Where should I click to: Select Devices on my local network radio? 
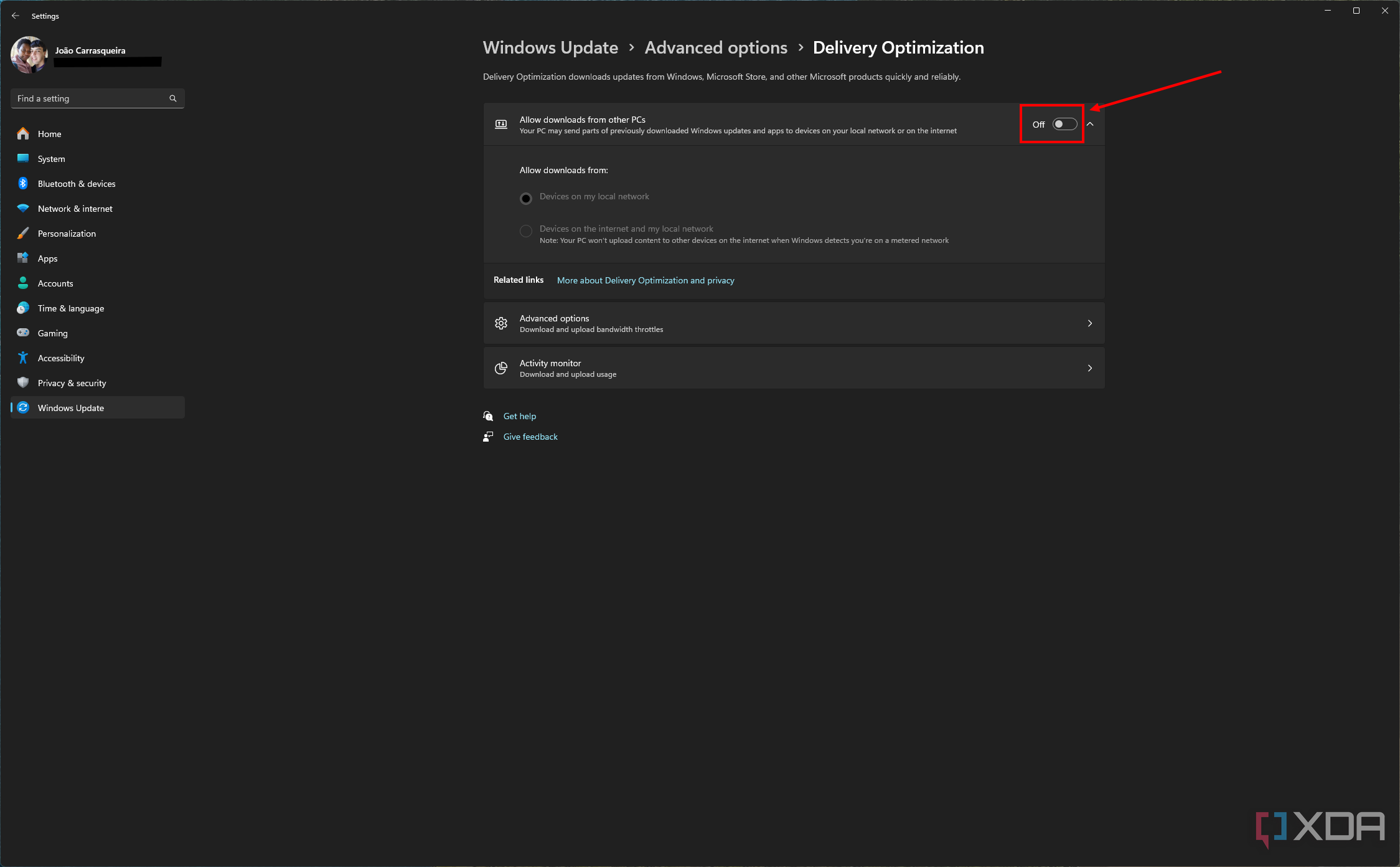point(526,198)
